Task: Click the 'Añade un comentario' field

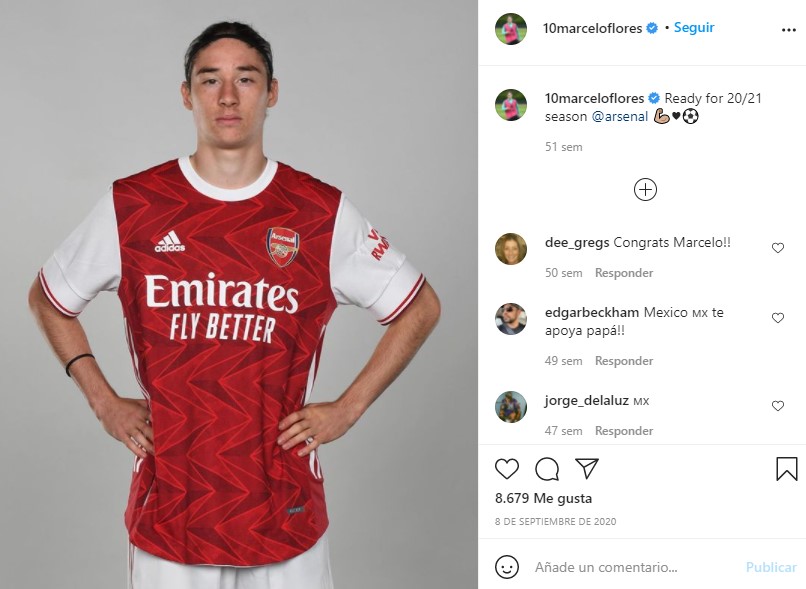Action: tap(635, 567)
